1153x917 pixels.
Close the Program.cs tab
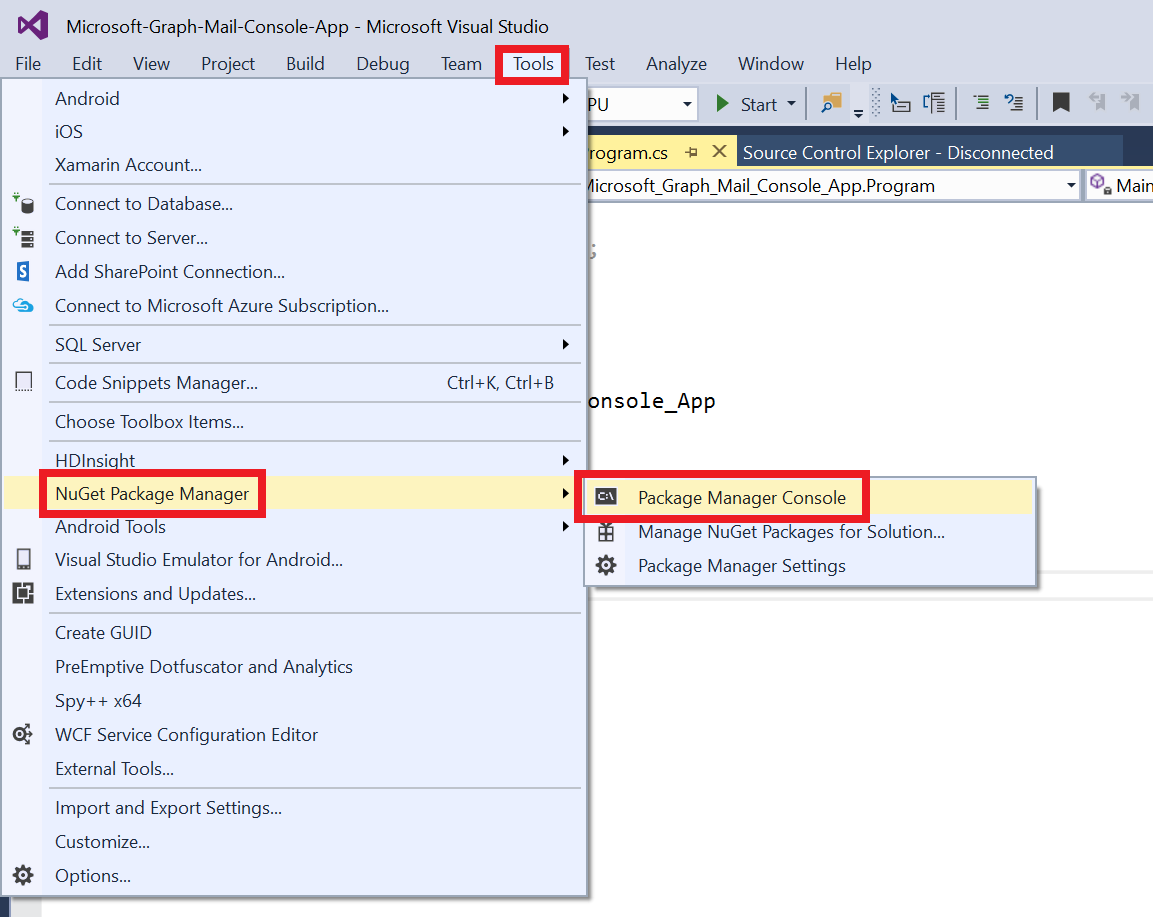tap(720, 151)
